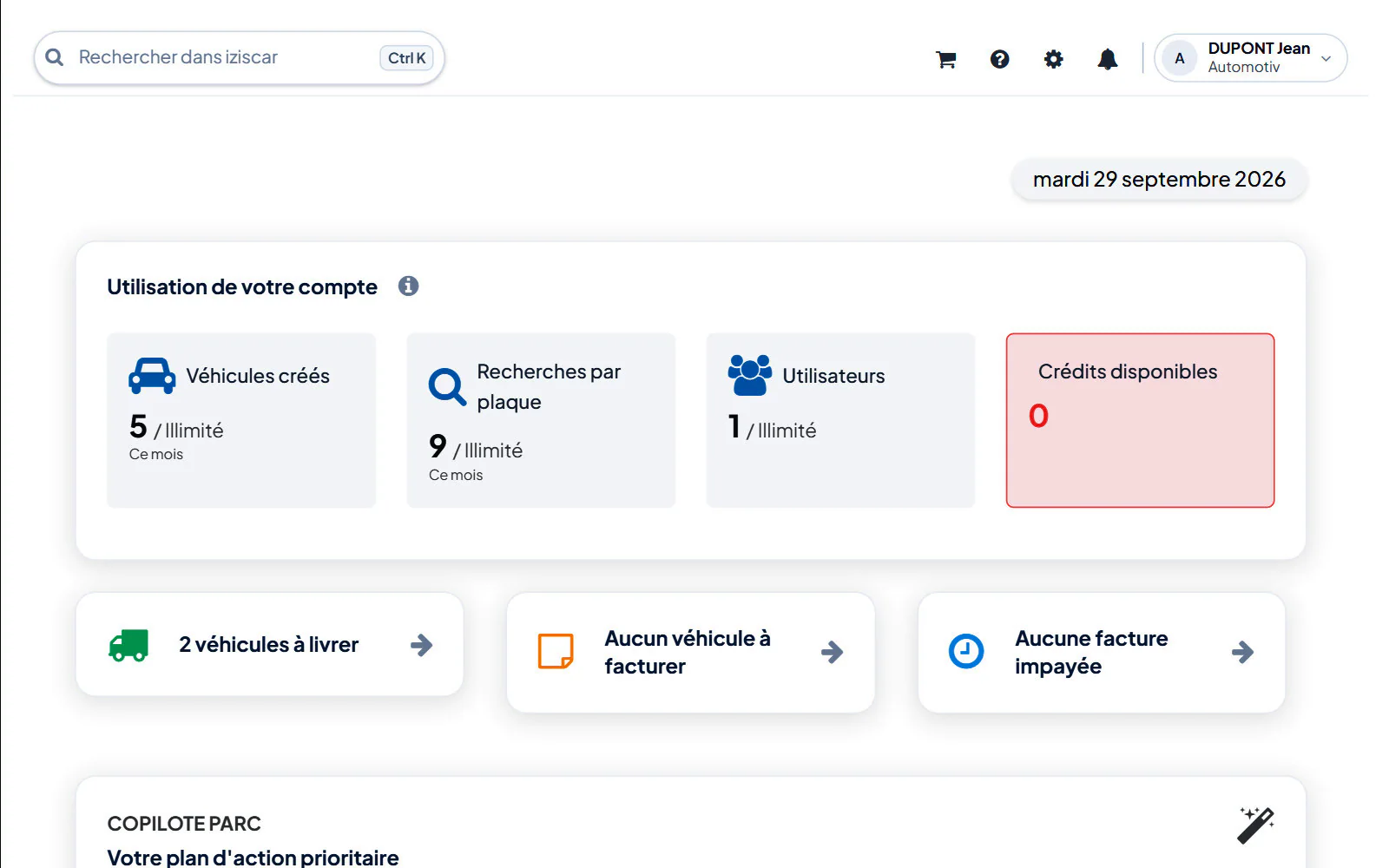The width and height of the screenshot is (1389, 868).
Task: Click Votre plan d'action prioritaire heading
Action: pyautogui.click(x=253, y=858)
